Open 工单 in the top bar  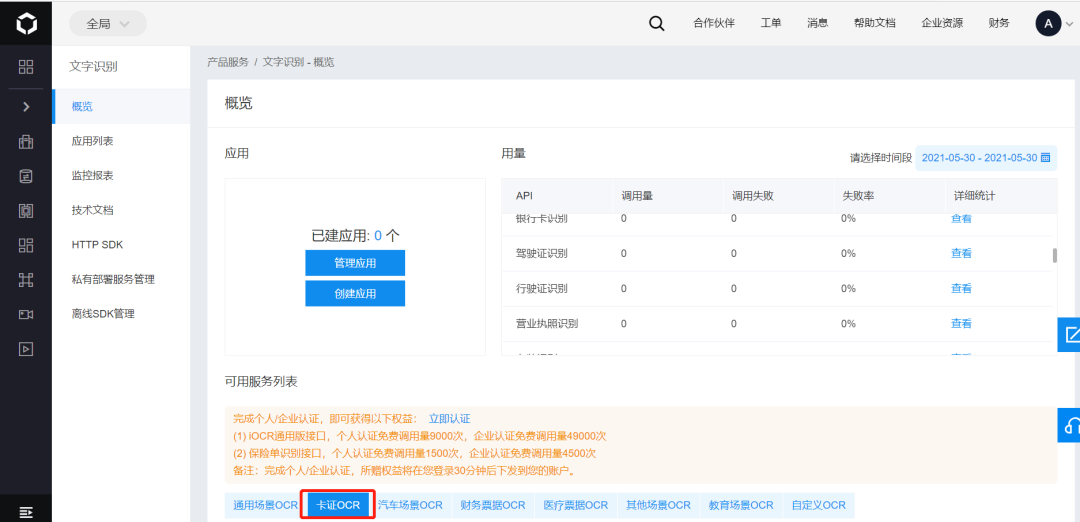(771, 23)
